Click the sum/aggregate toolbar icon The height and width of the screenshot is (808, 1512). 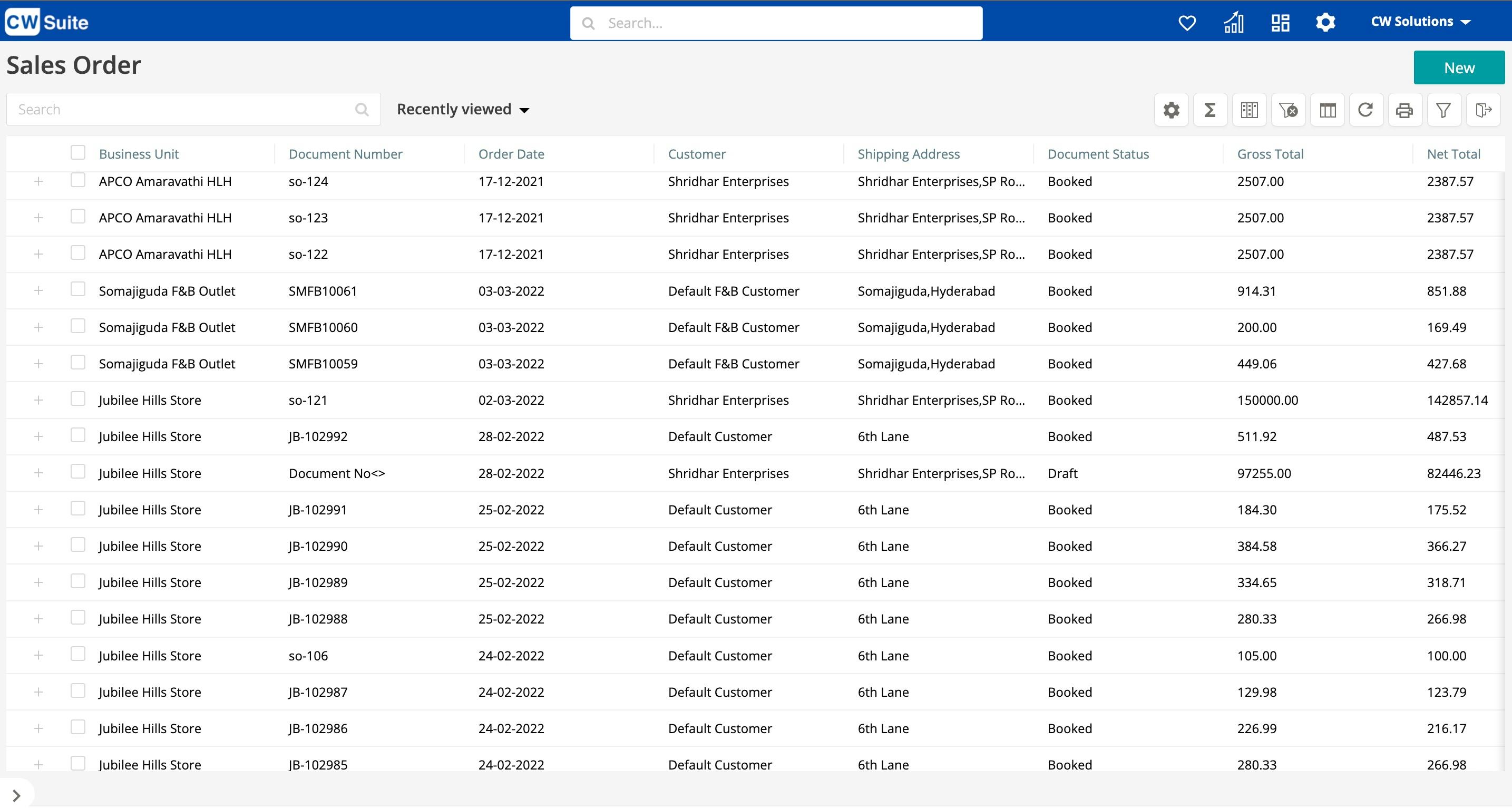pos(1209,109)
